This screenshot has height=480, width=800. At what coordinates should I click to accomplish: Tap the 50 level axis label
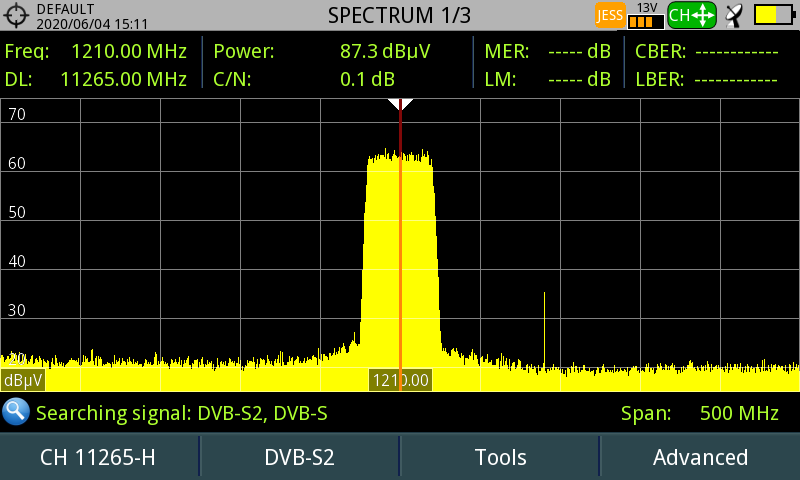(17, 212)
